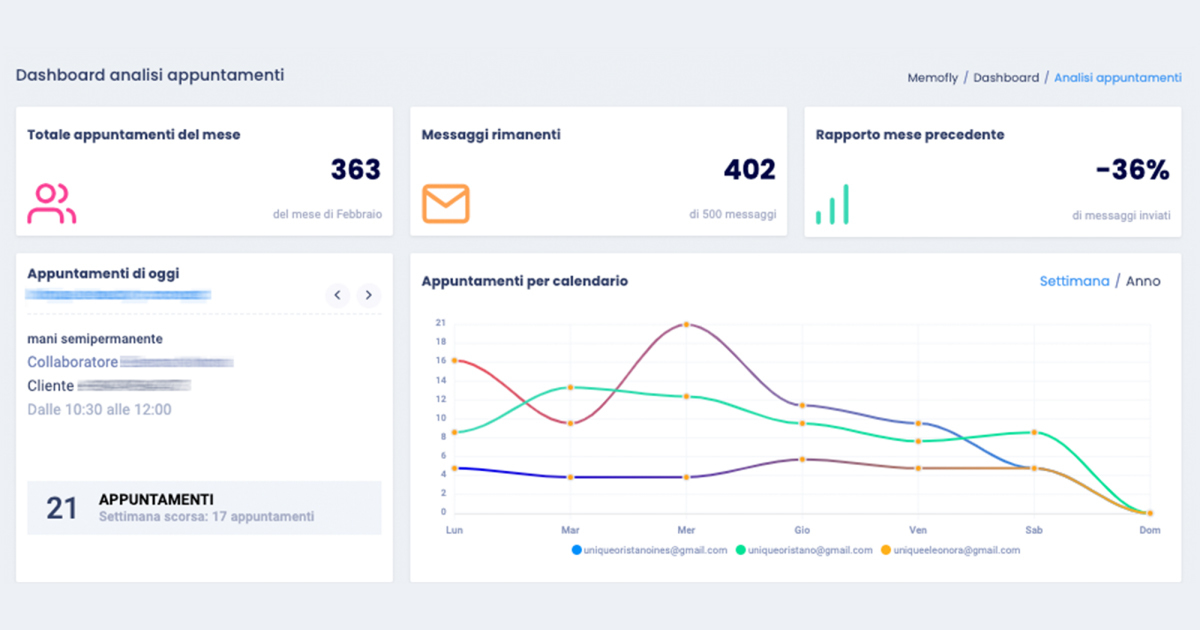Viewport: 1200px width, 630px height.
Task: Switch chart to Settimana view
Action: (1074, 281)
